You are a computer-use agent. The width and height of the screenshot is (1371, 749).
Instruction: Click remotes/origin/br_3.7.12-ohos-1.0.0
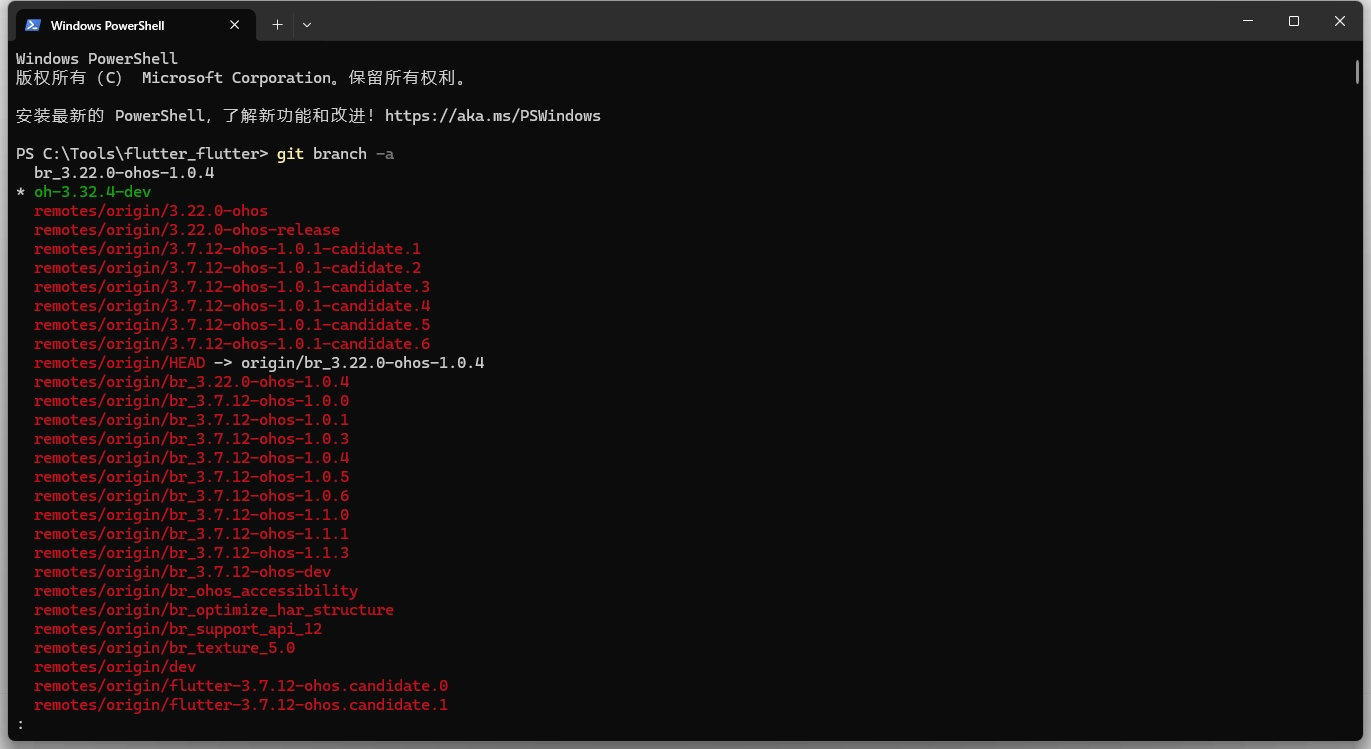[192, 401]
